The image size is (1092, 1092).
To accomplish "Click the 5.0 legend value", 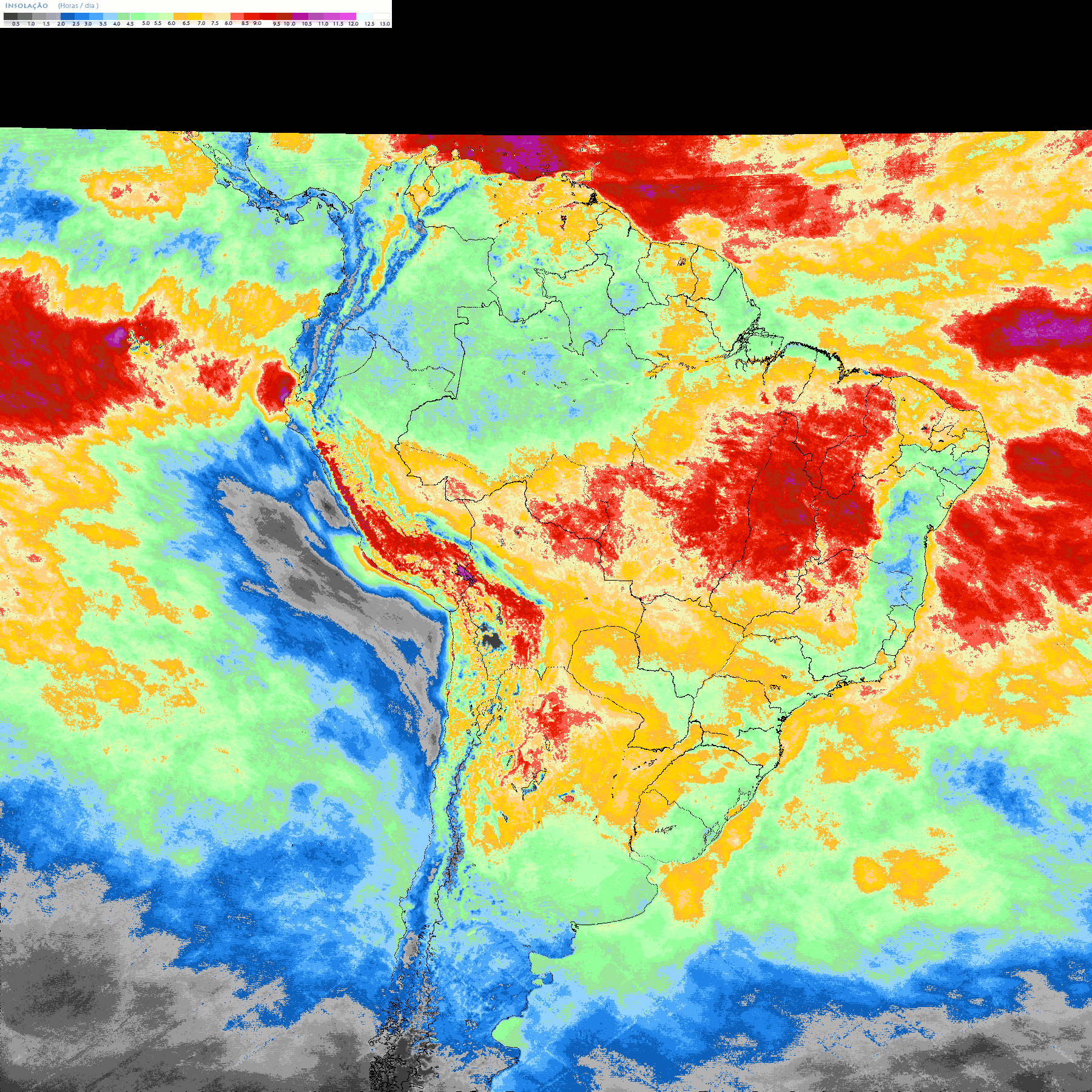I will pos(146,23).
